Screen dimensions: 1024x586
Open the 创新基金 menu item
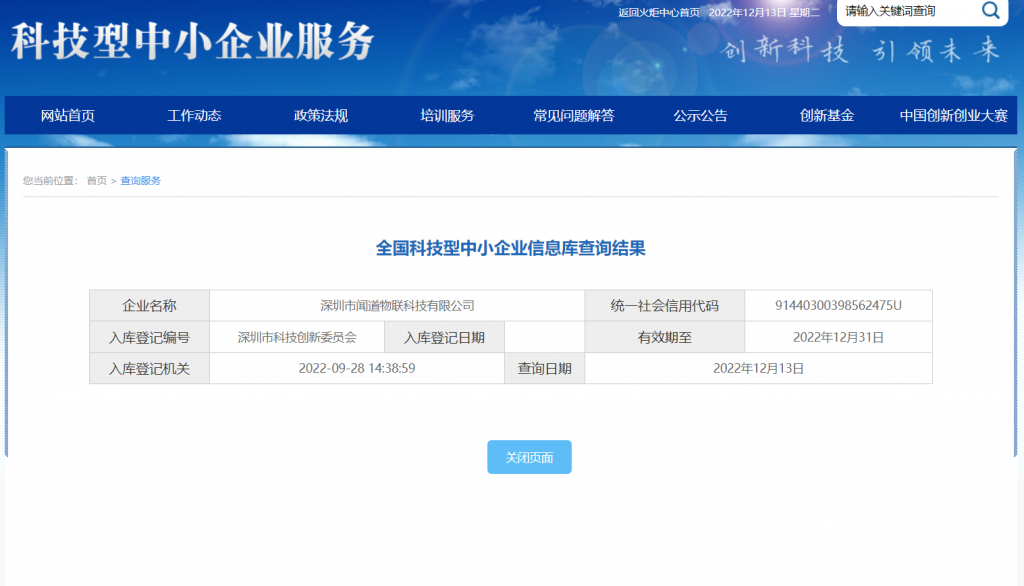click(827, 116)
